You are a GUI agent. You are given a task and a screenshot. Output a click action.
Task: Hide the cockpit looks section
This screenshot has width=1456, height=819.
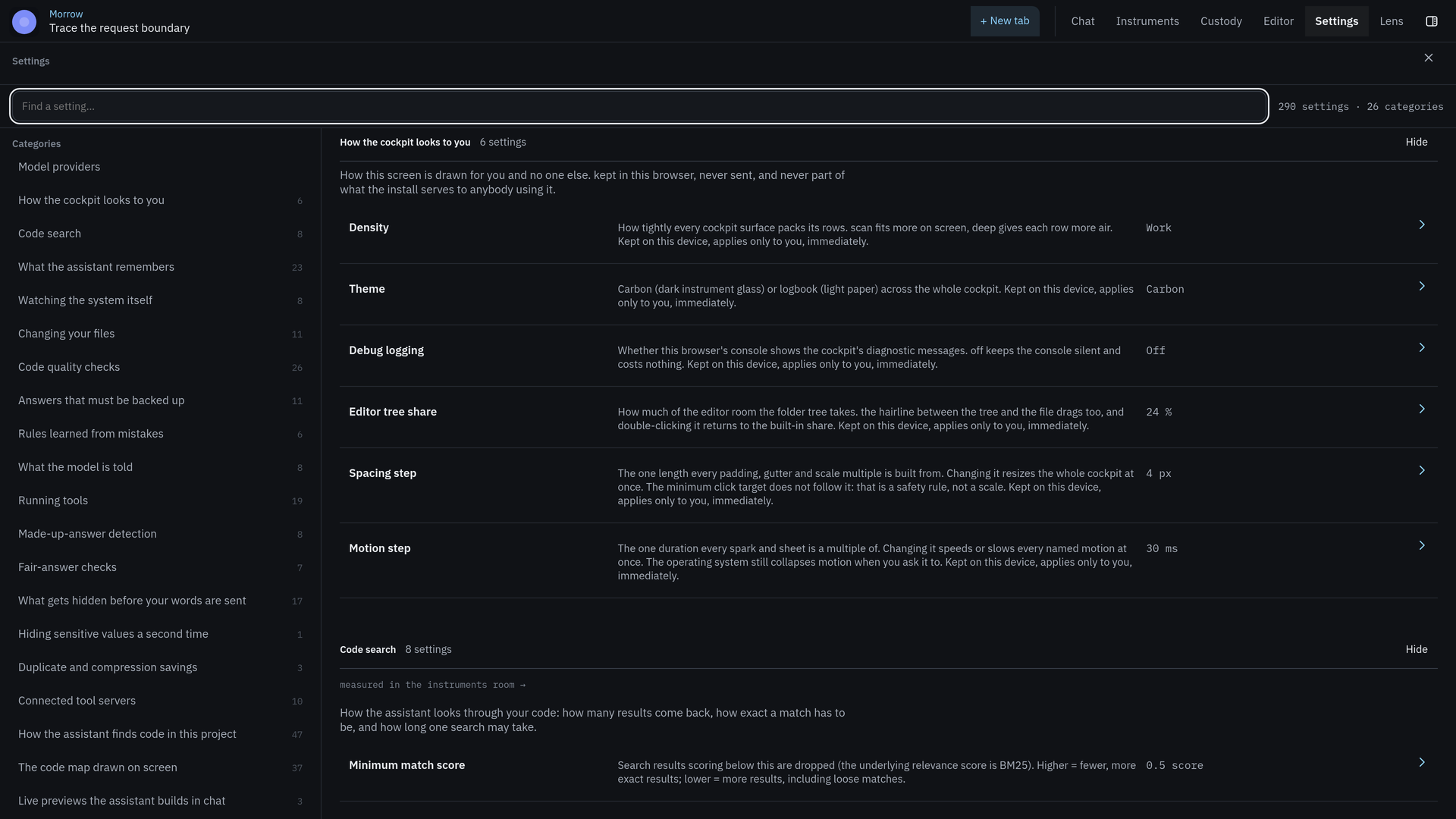click(1417, 142)
